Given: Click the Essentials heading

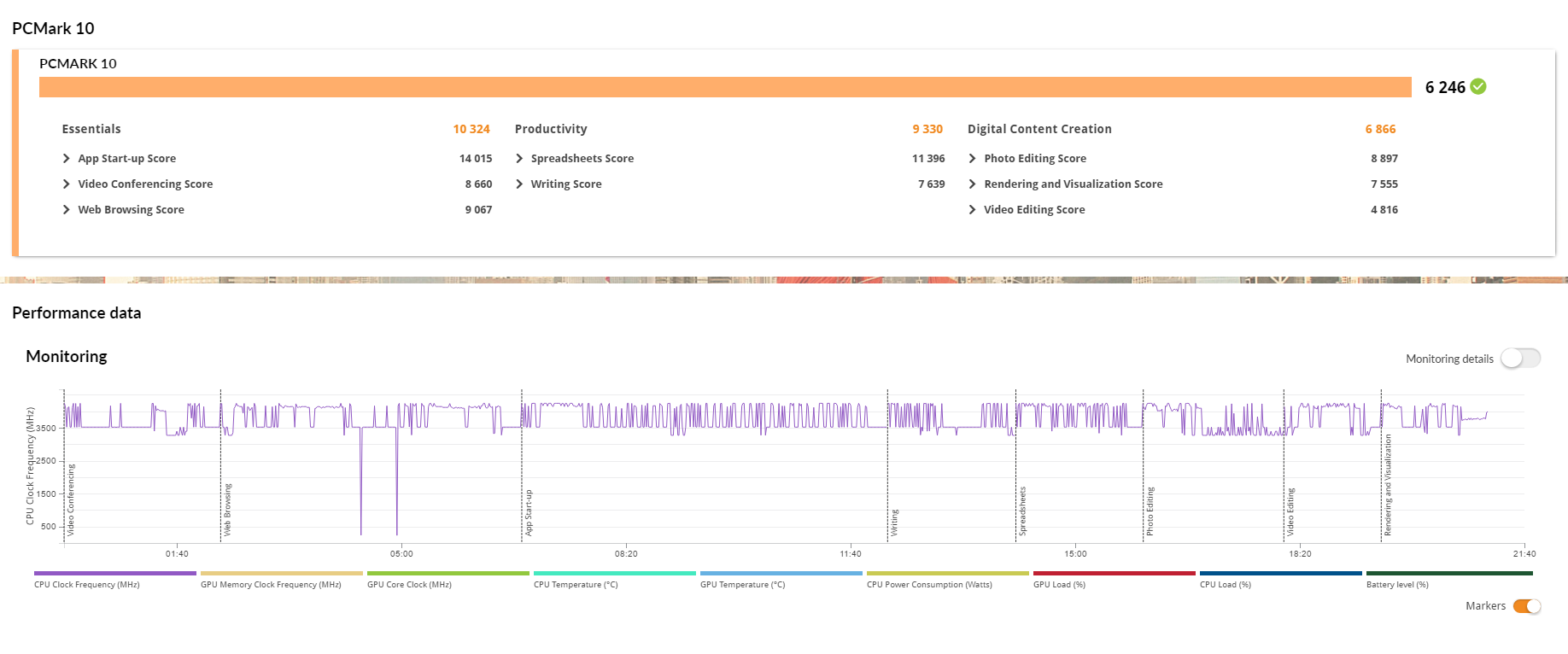Looking at the screenshot, I should tap(91, 129).
